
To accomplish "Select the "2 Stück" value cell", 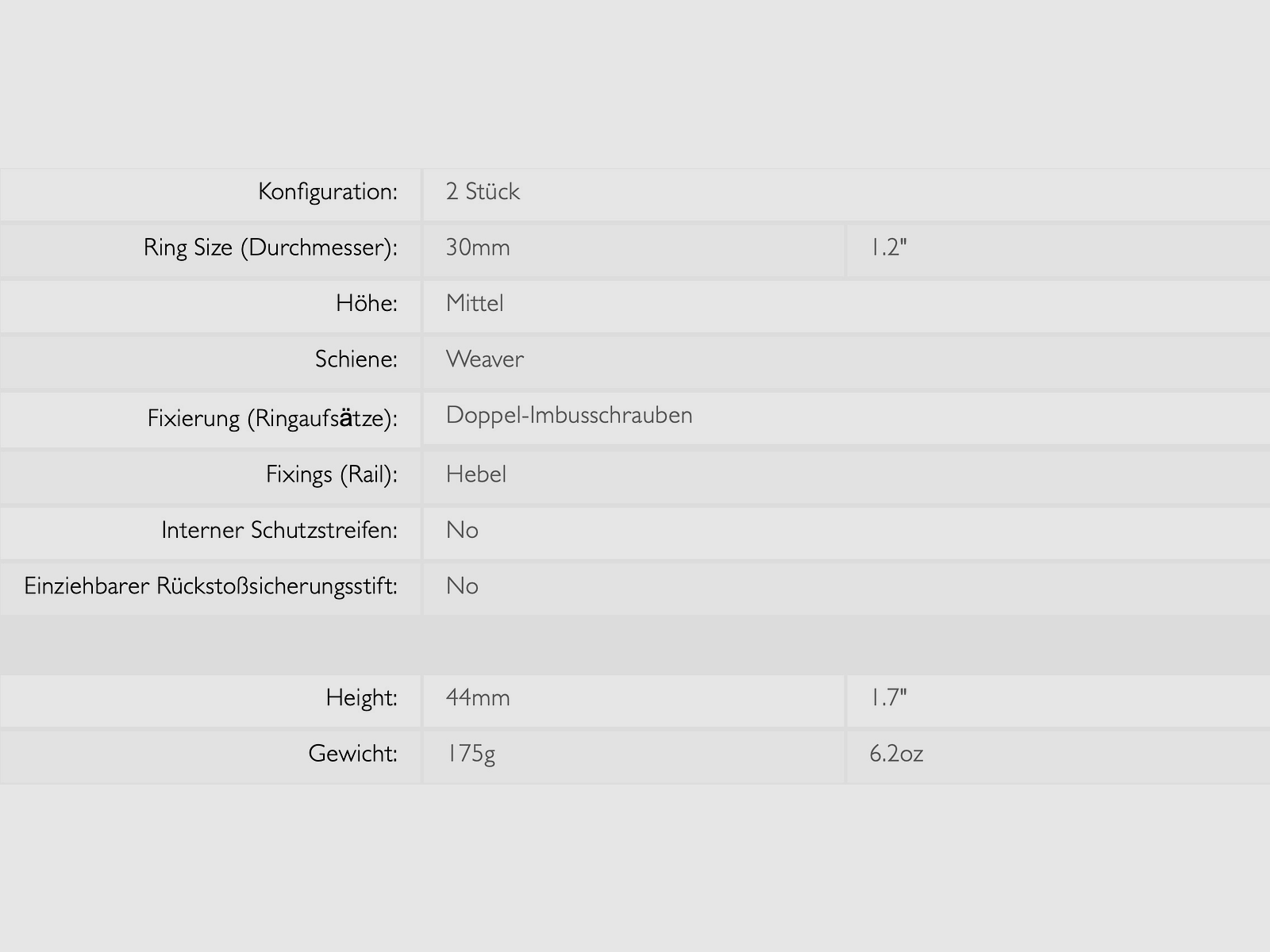I will point(483,192).
